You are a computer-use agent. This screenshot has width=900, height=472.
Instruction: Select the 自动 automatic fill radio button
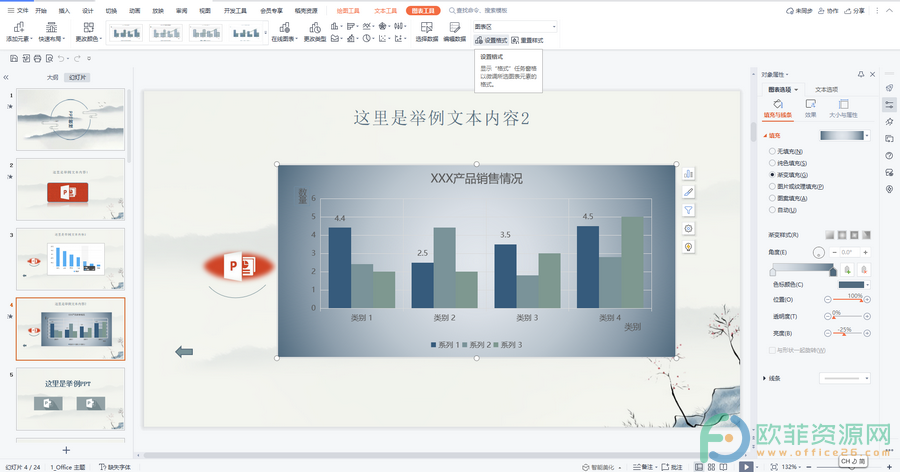pyautogui.click(x=772, y=210)
